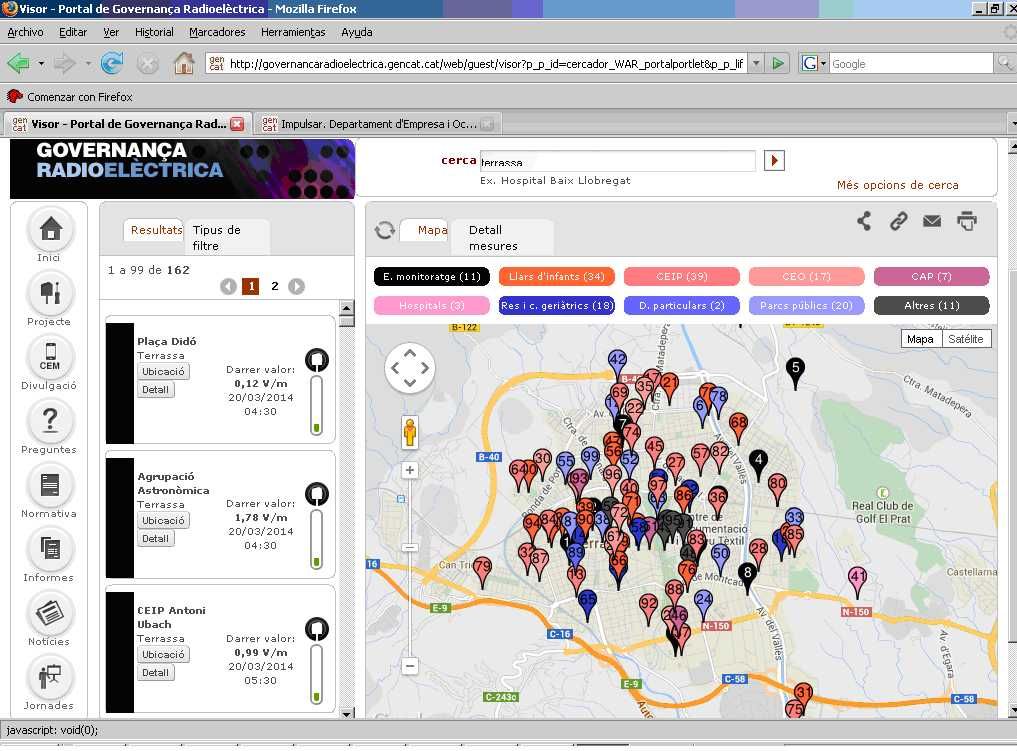Open the Projecte sidebar icon
The width and height of the screenshot is (1017, 751).
pos(50,292)
